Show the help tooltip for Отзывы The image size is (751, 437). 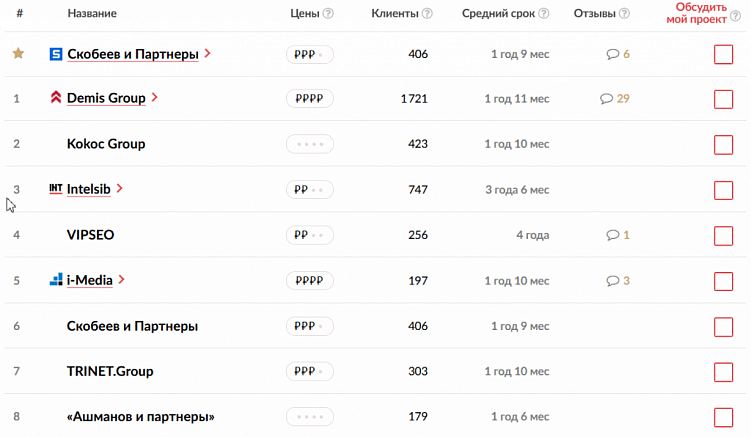coord(625,14)
